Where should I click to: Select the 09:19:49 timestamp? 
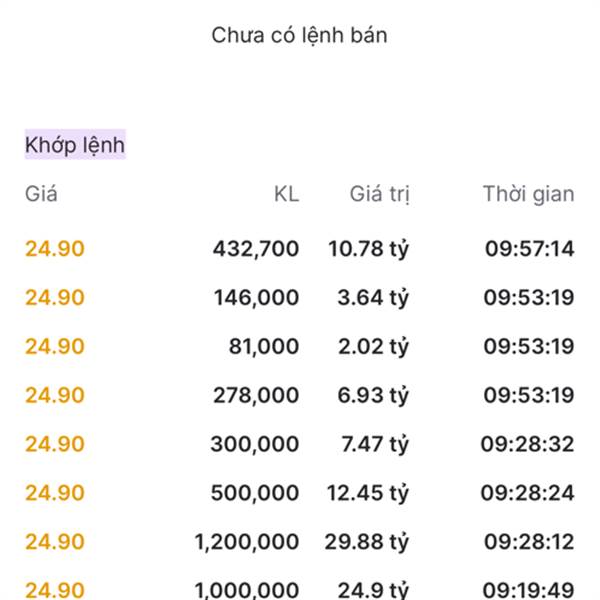(529, 590)
